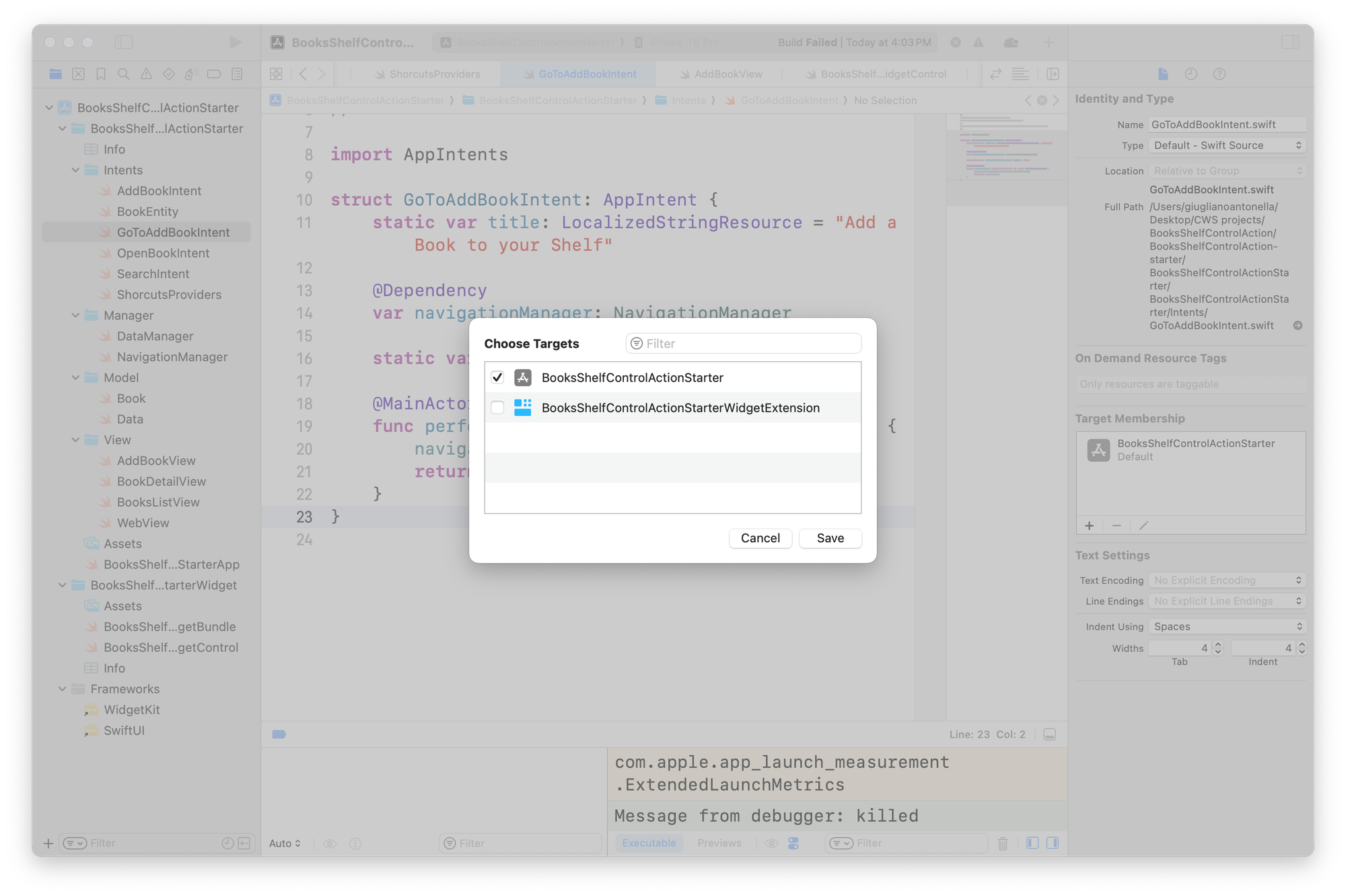Uncheck BooksShelfControlActionStarter target checkbox

pos(497,377)
